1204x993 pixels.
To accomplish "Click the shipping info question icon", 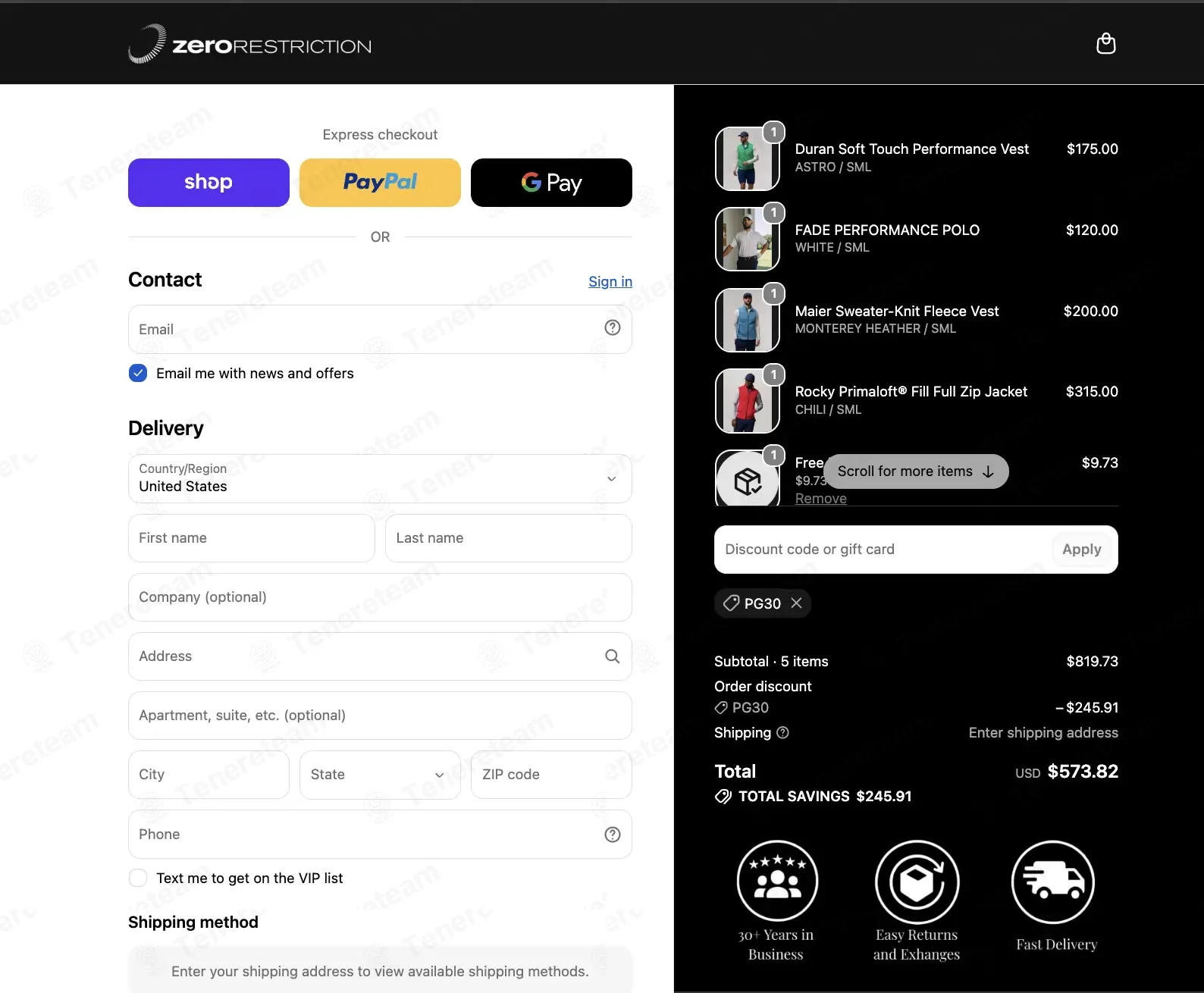I will coord(783,732).
